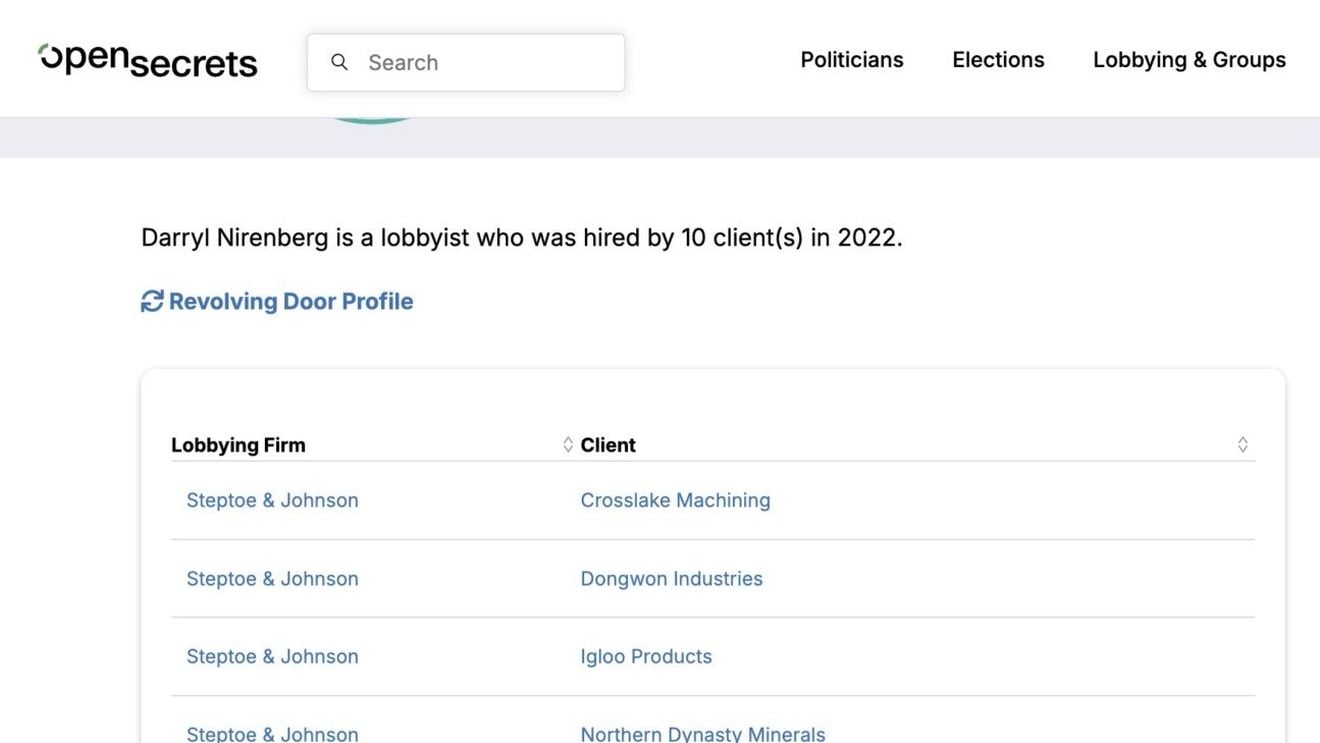Sort the table by the Lobbying Firm column header

[x=238, y=444]
